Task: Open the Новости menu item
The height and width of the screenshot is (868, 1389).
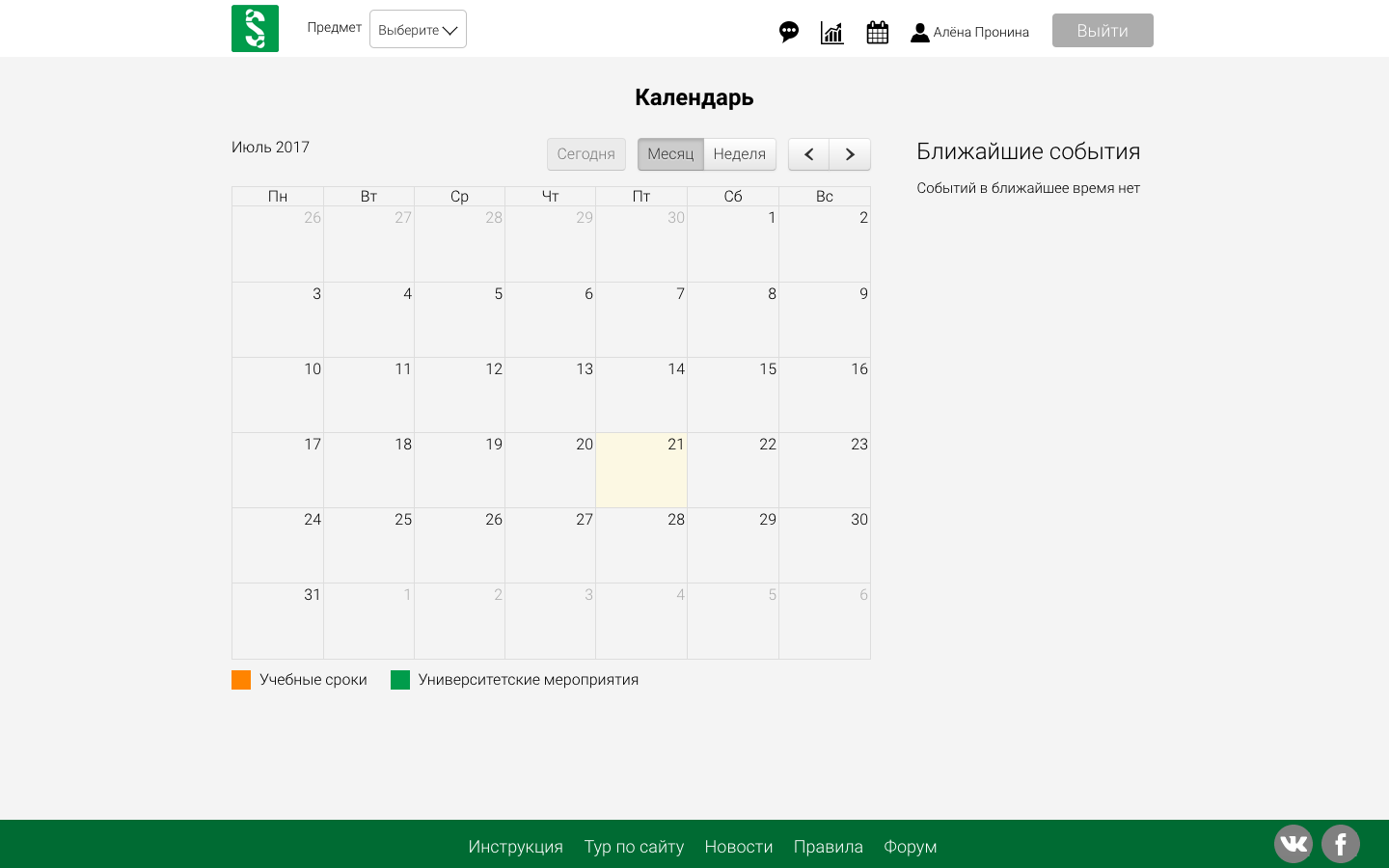Action: tap(739, 847)
